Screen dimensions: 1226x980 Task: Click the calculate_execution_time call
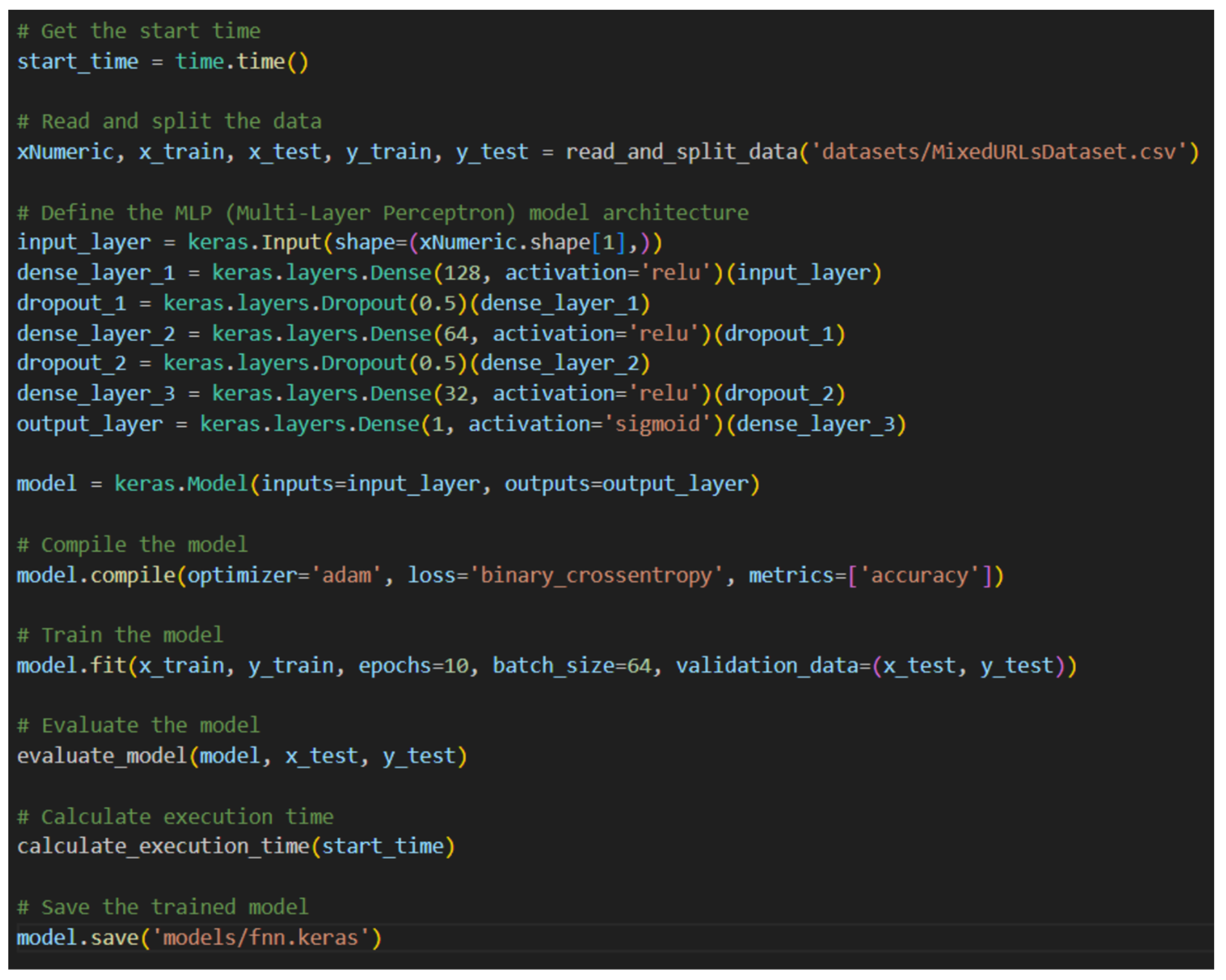pos(163,846)
